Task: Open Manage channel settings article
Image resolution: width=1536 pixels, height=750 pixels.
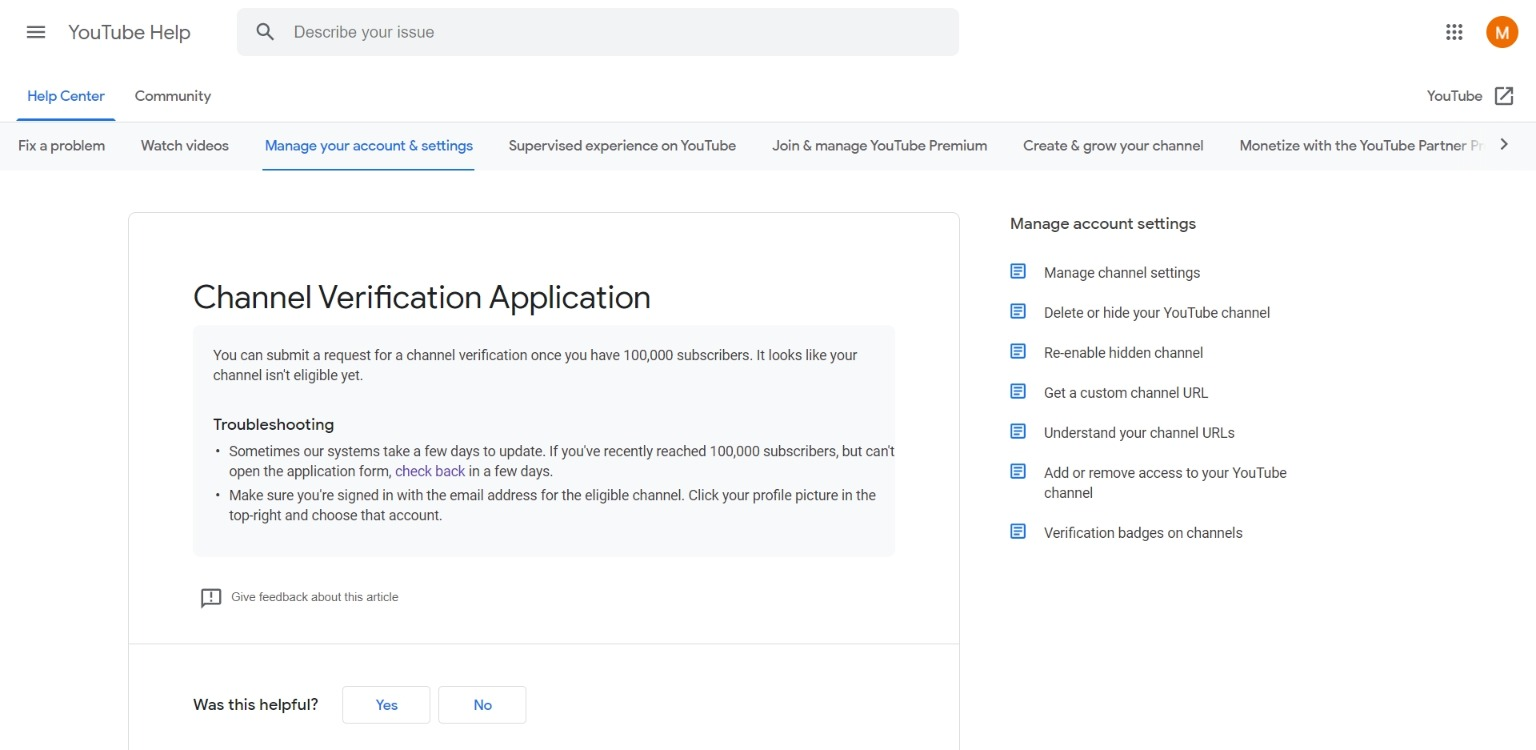Action: [x=1122, y=273]
